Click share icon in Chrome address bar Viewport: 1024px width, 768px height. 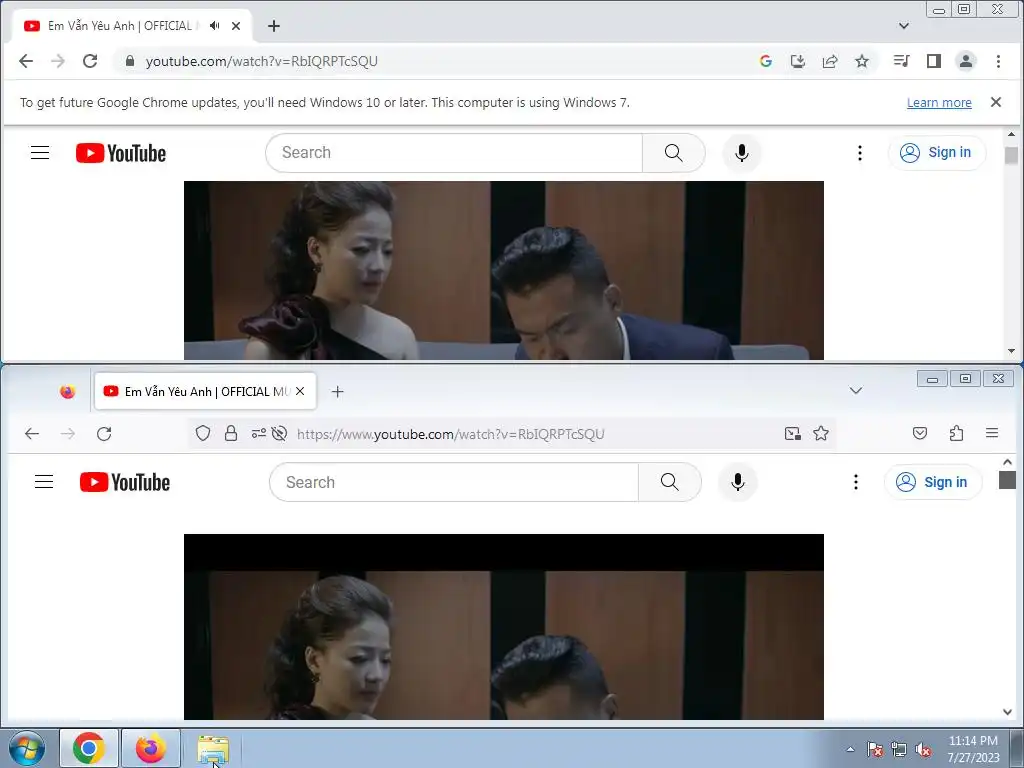click(x=829, y=61)
